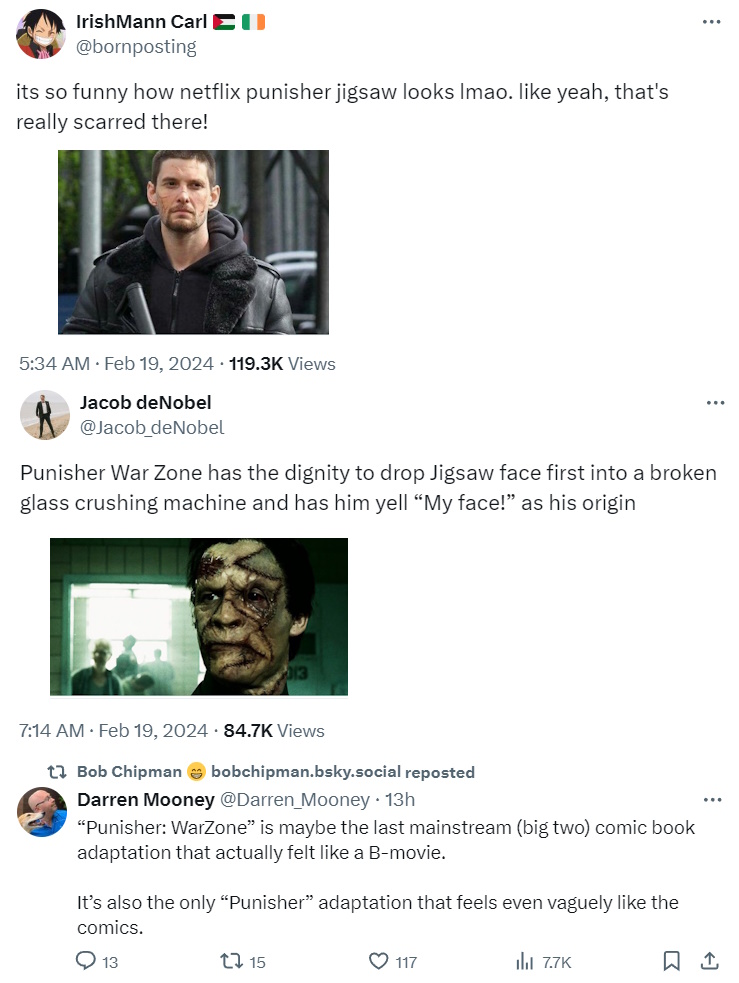Visit the @Jacob_deNobel handle link
Screen dimensions: 739x983
point(152,428)
